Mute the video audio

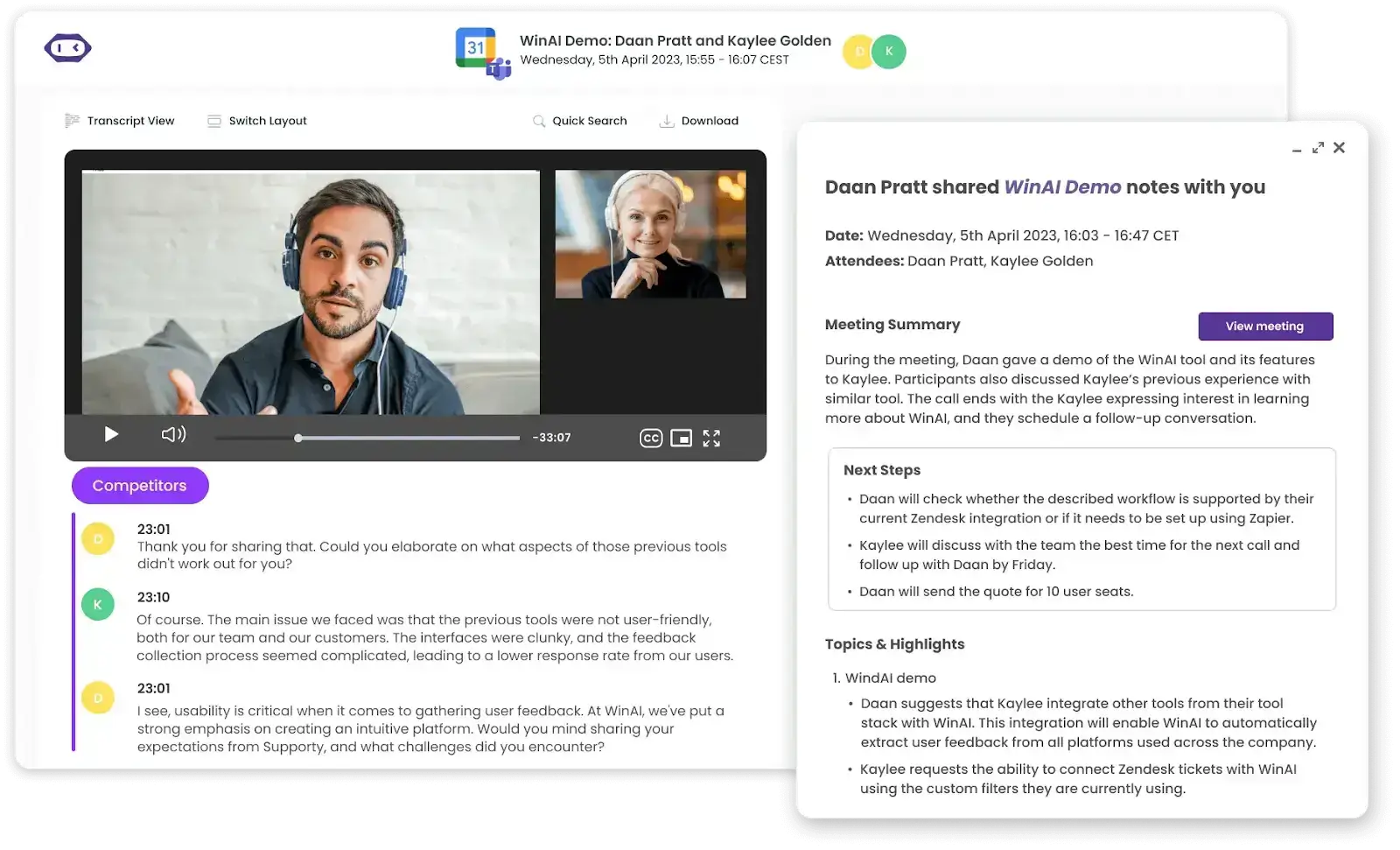tap(173, 433)
